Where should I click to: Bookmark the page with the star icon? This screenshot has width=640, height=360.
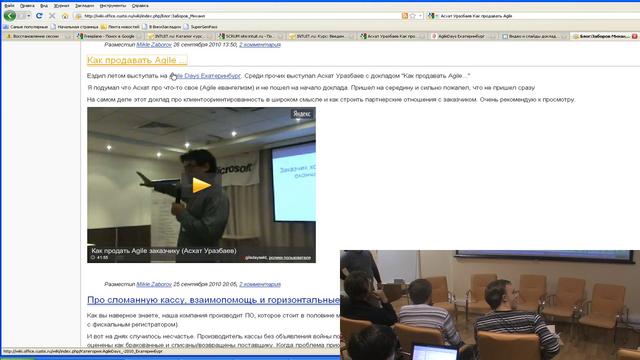click(x=412, y=16)
